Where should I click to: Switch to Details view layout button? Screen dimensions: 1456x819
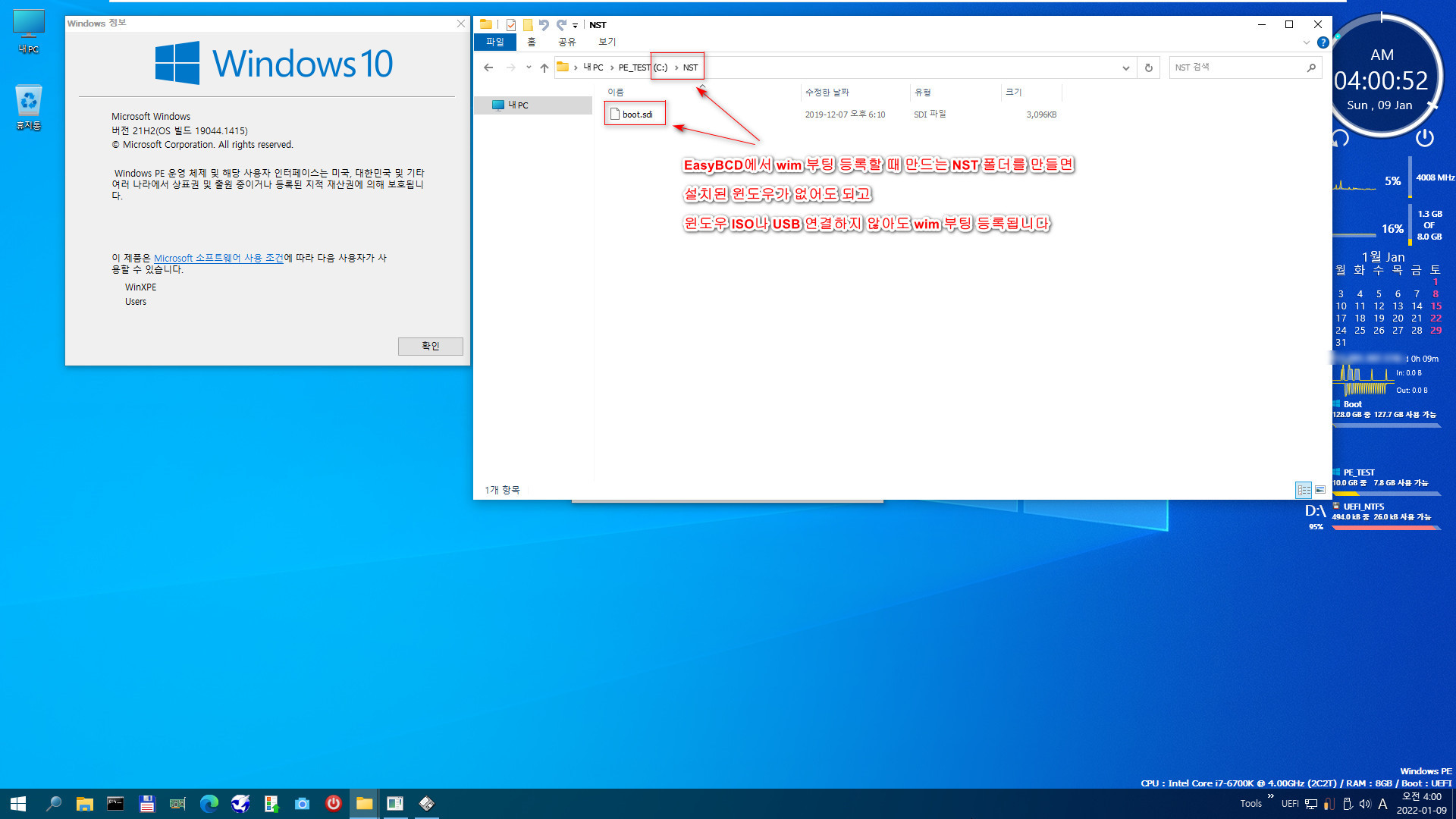(x=1304, y=490)
